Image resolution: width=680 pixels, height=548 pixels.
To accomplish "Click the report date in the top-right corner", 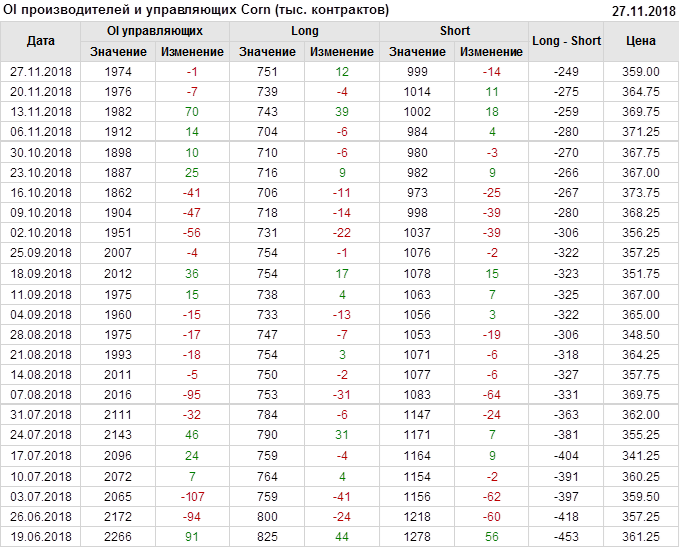I will coord(643,10).
